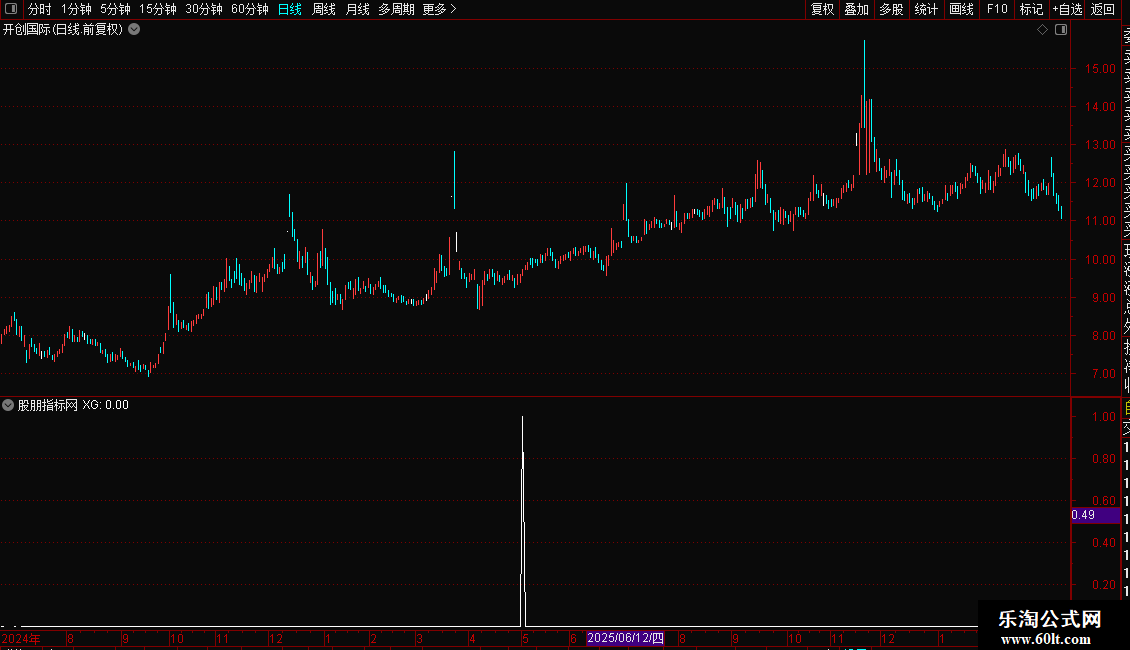Click the 2025/06/12/四 date marker
The width and height of the screenshot is (1130, 650).
coord(625,638)
